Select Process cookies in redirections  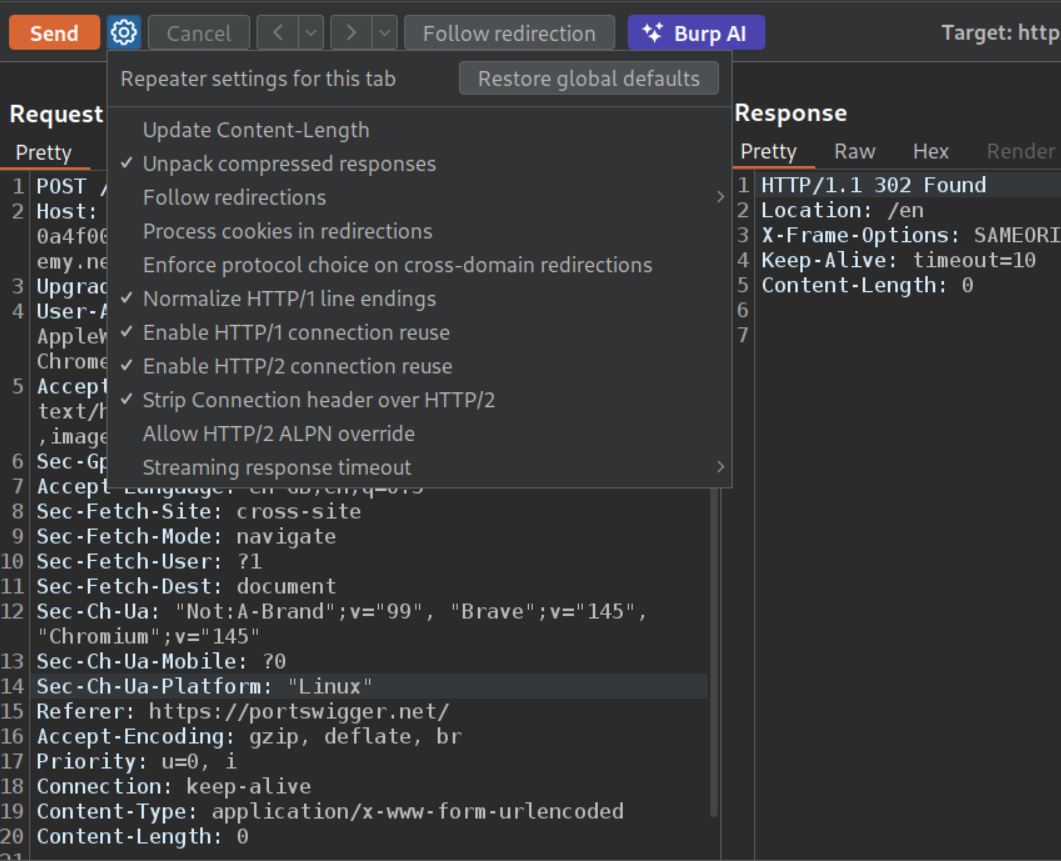click(x=287, y=231)
